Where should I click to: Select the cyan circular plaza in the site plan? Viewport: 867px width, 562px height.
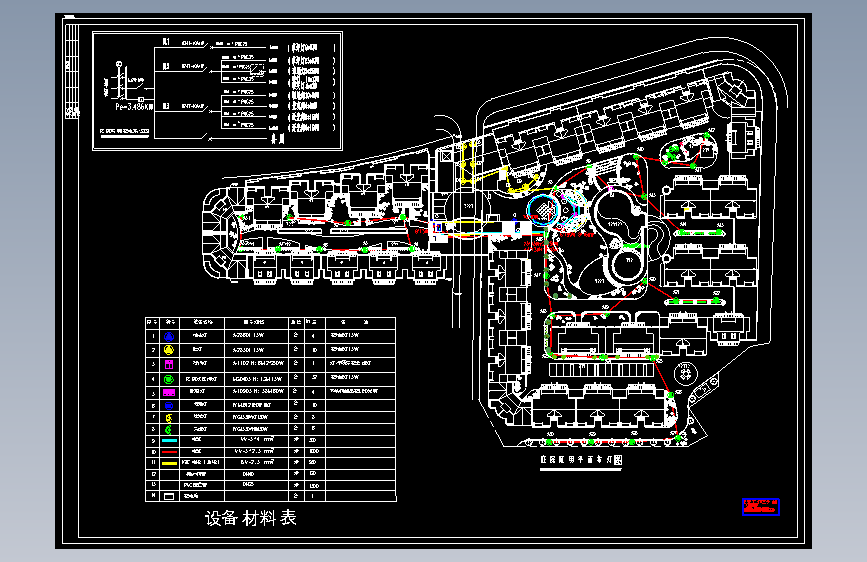tap(544, 210)
